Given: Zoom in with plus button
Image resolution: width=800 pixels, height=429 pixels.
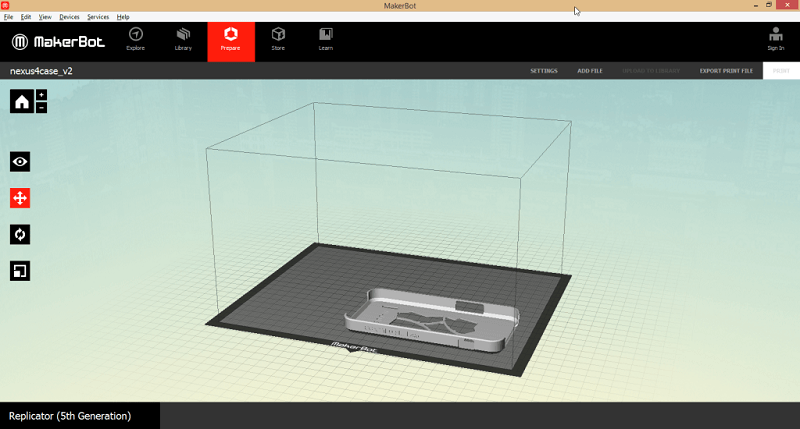Looking at the screenshot, I should tap(41, 95).
